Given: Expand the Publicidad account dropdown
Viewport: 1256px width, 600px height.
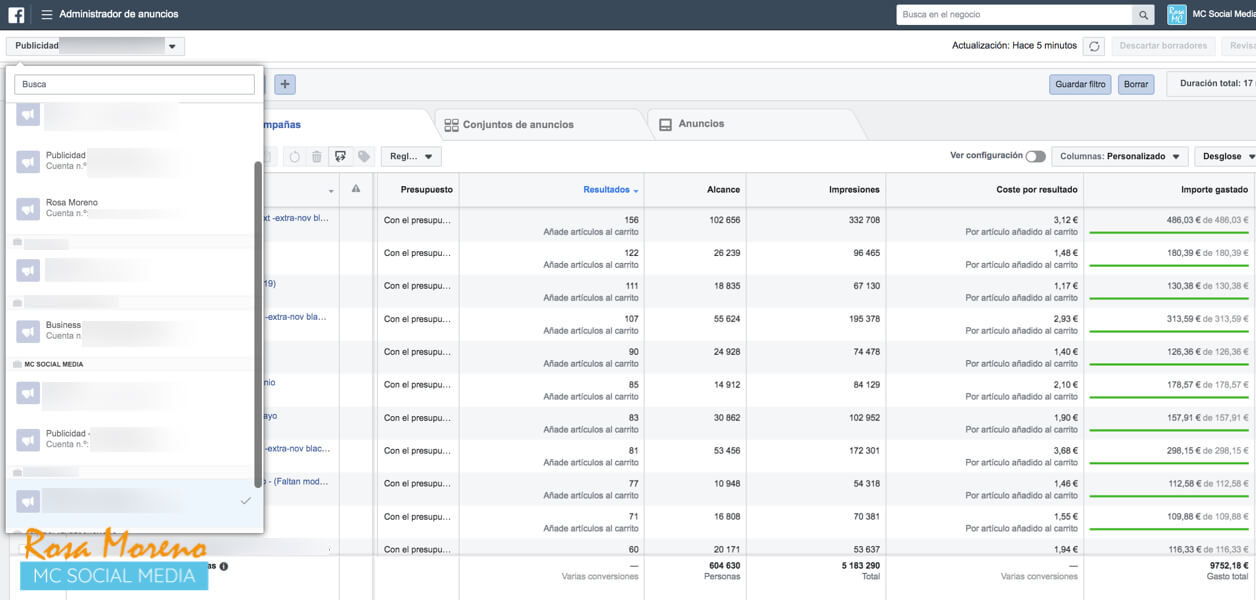Looking at the screenshot, I should click(x=95, y=46).
